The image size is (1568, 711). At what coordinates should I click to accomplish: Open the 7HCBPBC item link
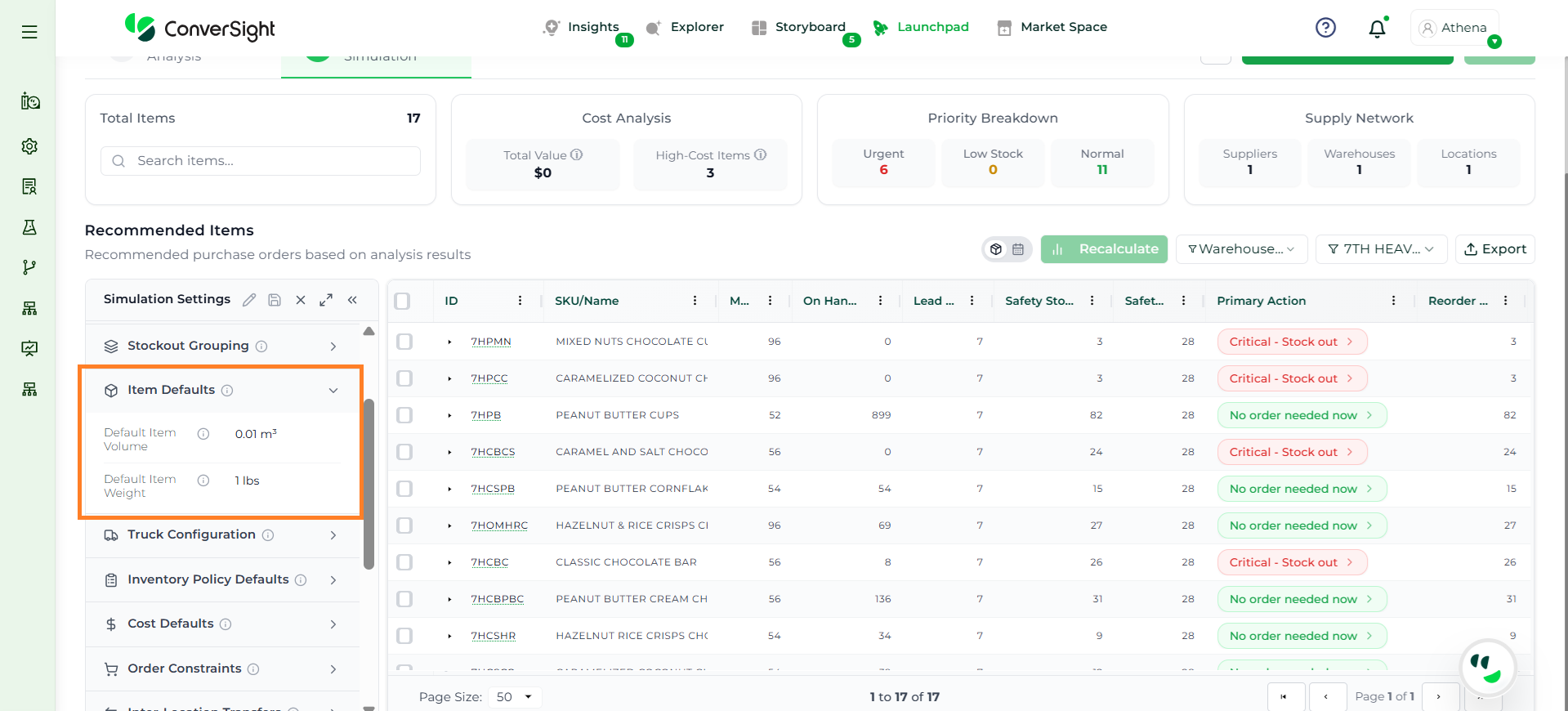497,599
